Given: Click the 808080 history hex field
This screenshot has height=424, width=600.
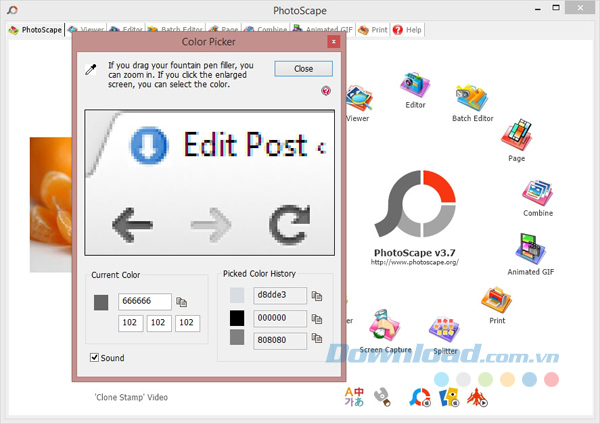Looking at the screenshot, I should point(280,341).
